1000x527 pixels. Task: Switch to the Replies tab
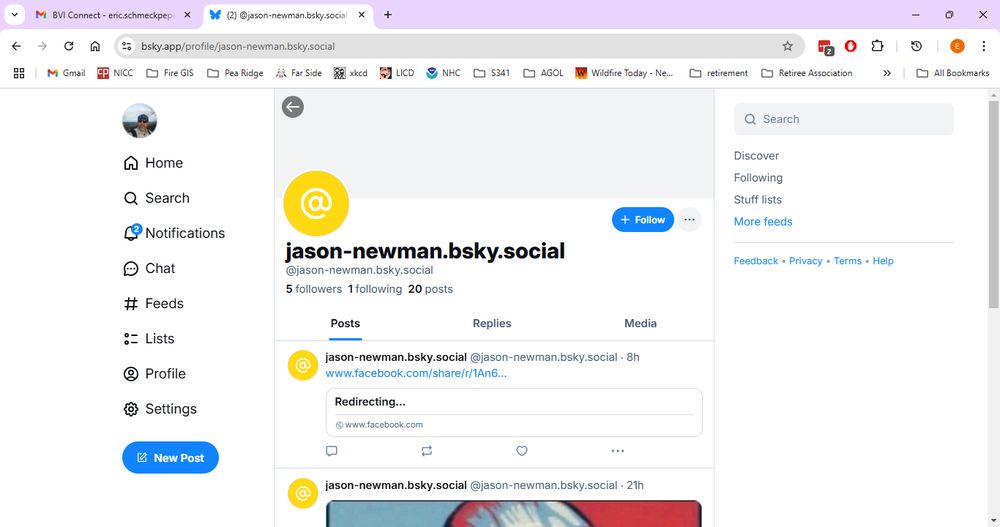click(492, 323)
